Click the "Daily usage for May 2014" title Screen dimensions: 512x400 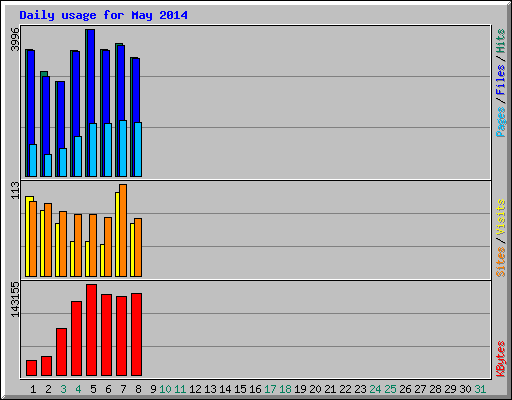(x=103, y=15)
